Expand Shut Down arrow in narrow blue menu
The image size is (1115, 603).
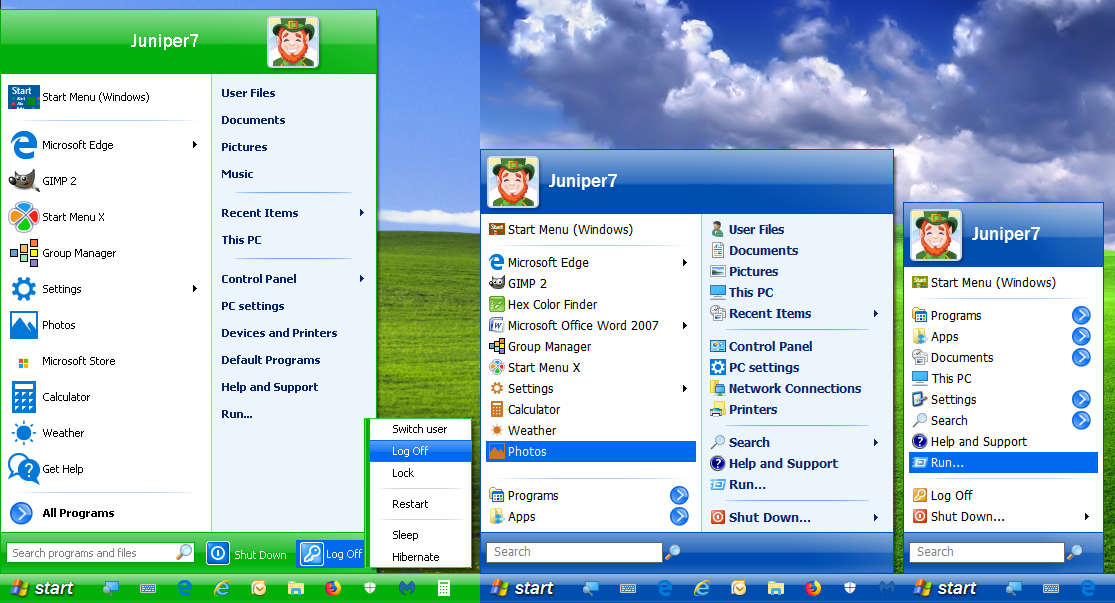pyautogui.click(x=1087, y=517)
